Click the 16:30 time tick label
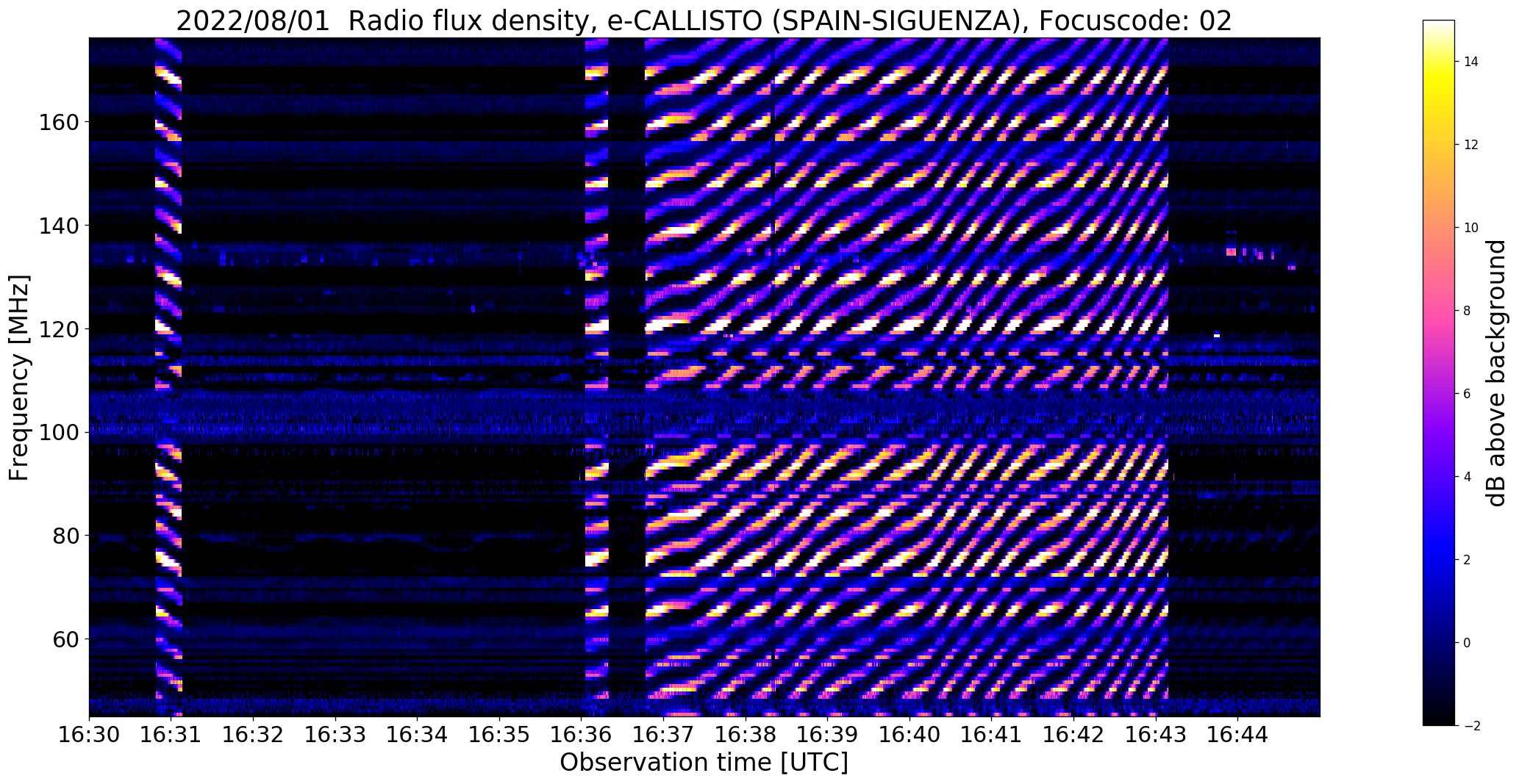The width and height of the screenshot is (1519, 784). 89,735
